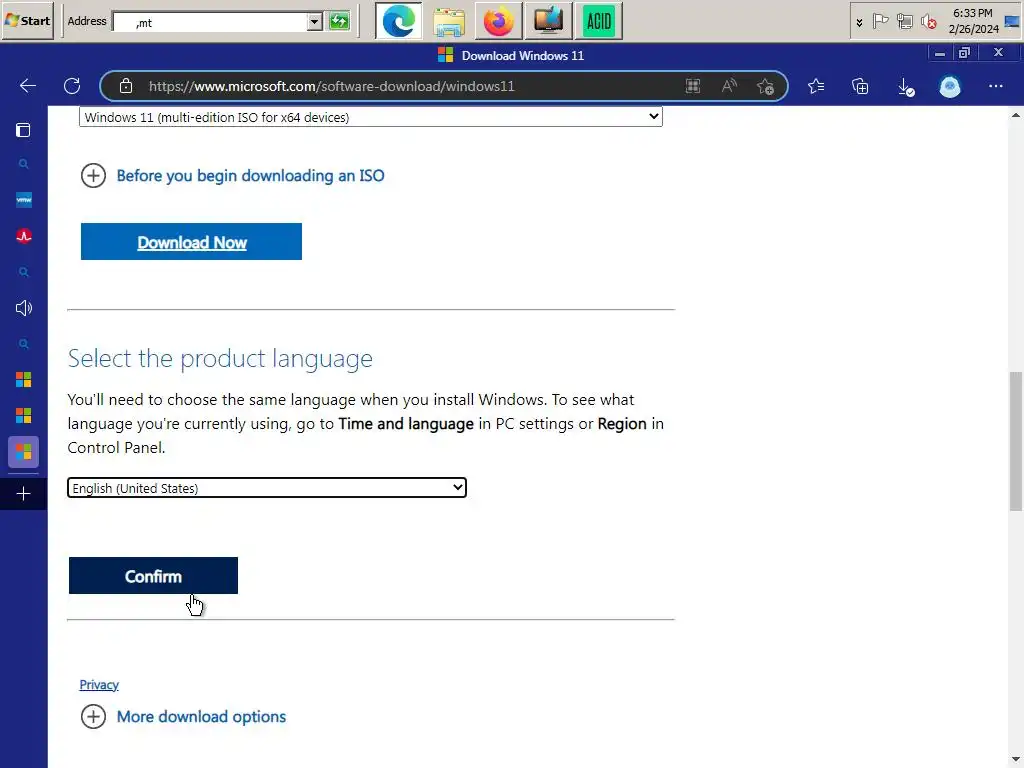Open the Windows 11 multi-edition ISO dropdown
This screenshot has width=1024, height=768.
[371, 117]
